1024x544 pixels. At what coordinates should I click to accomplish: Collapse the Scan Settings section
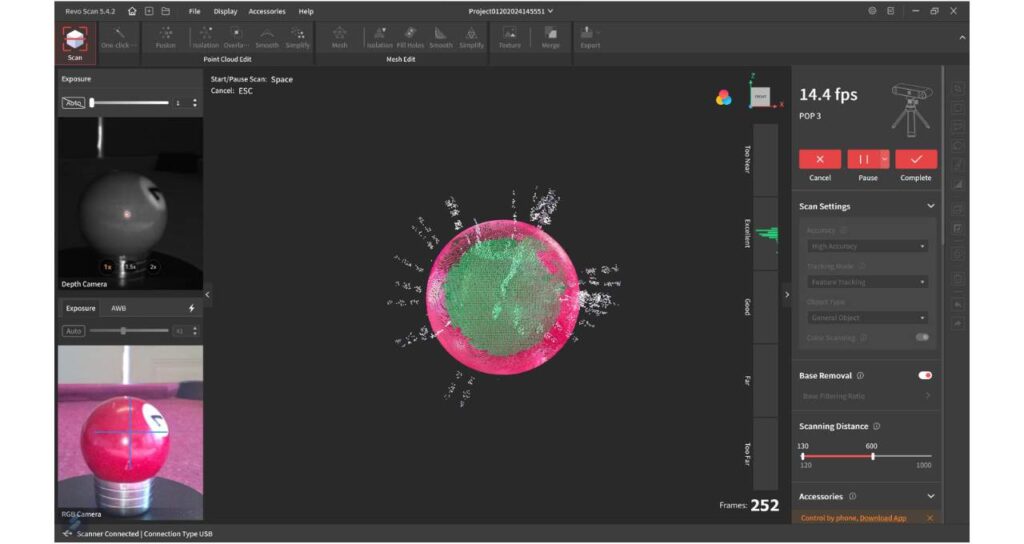click(x=931, y=206)
